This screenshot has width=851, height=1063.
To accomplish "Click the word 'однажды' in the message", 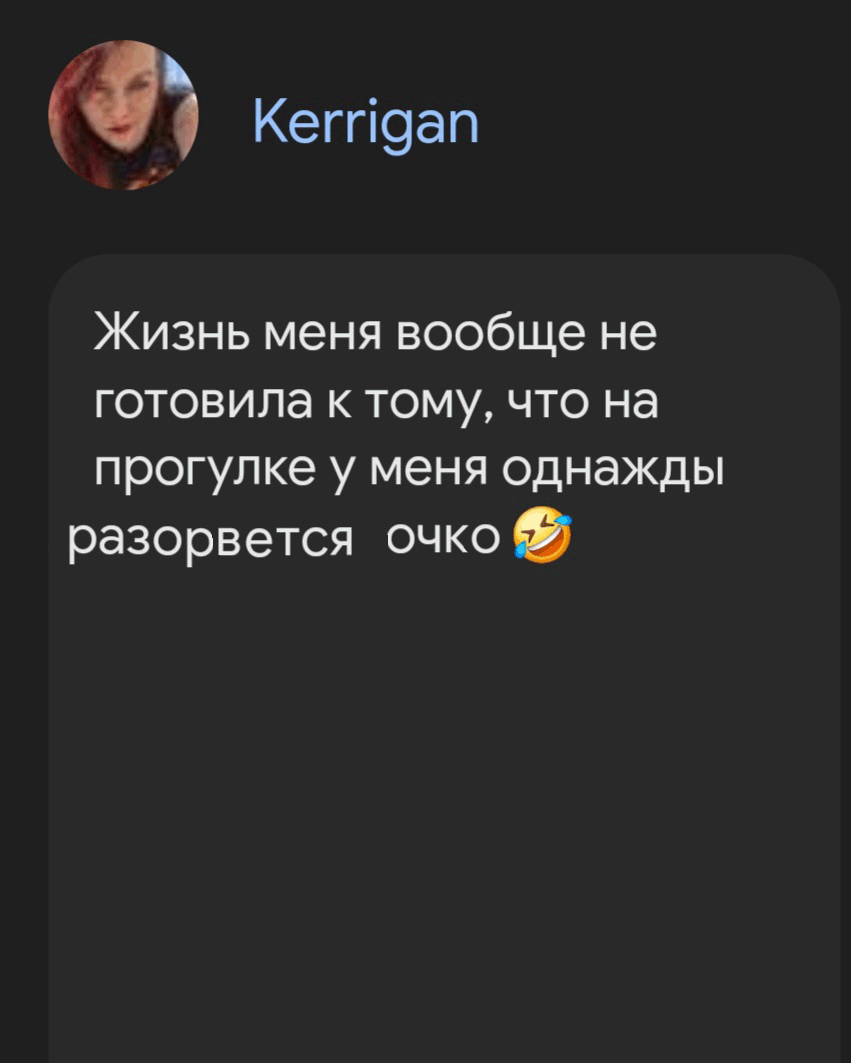I will [x=614, y=471].
